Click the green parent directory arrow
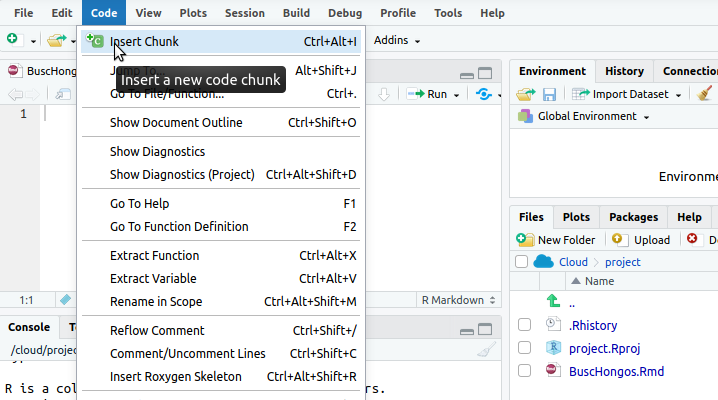 tap(552, 302)
